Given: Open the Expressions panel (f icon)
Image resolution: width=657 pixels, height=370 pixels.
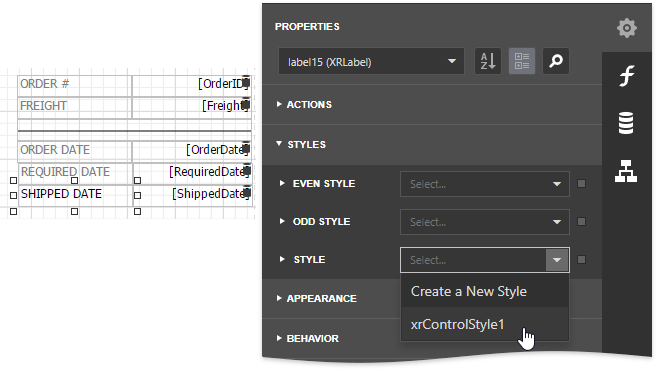Looking at the screenshot, I should pyautogui.click(x=626, y=76).
